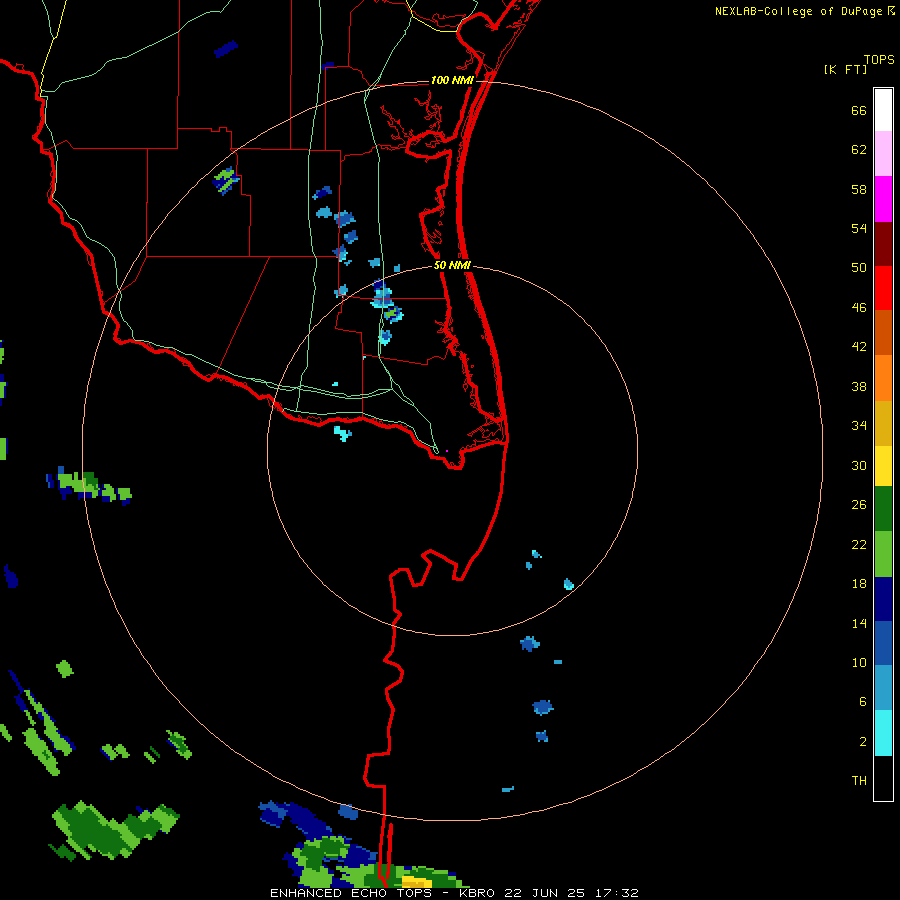Screen dimensions: 900x900
Task: Click the magenta 58 kft legend swatch
Action: (x=883, y=199)
